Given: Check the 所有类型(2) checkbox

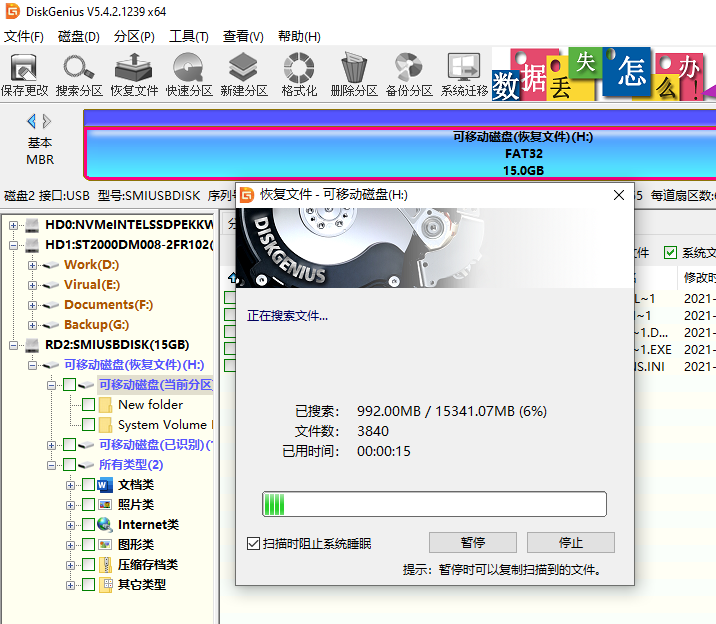Looking at the screenshot, I should pos(69,465).
